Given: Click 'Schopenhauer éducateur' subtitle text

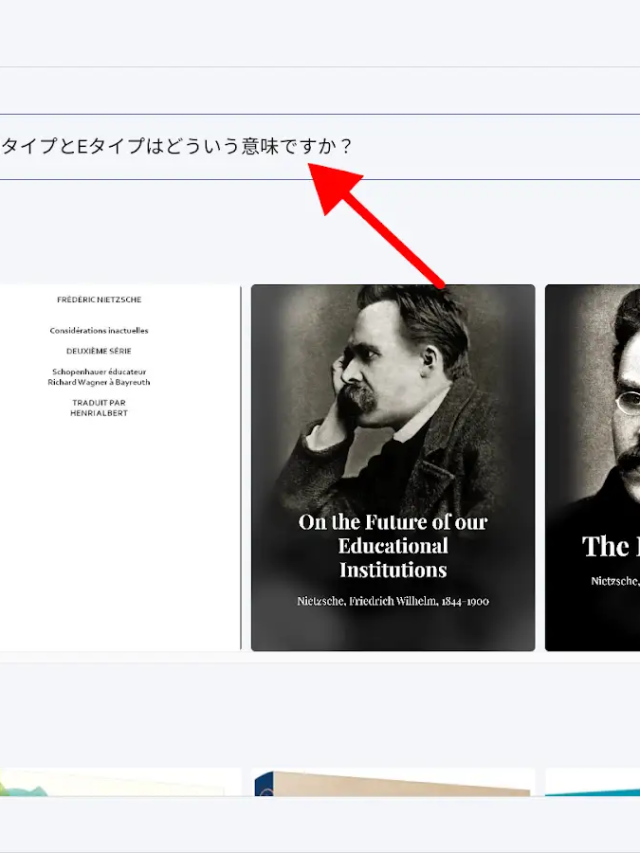Looking at the screenshot, I should [x=99, y=372].
